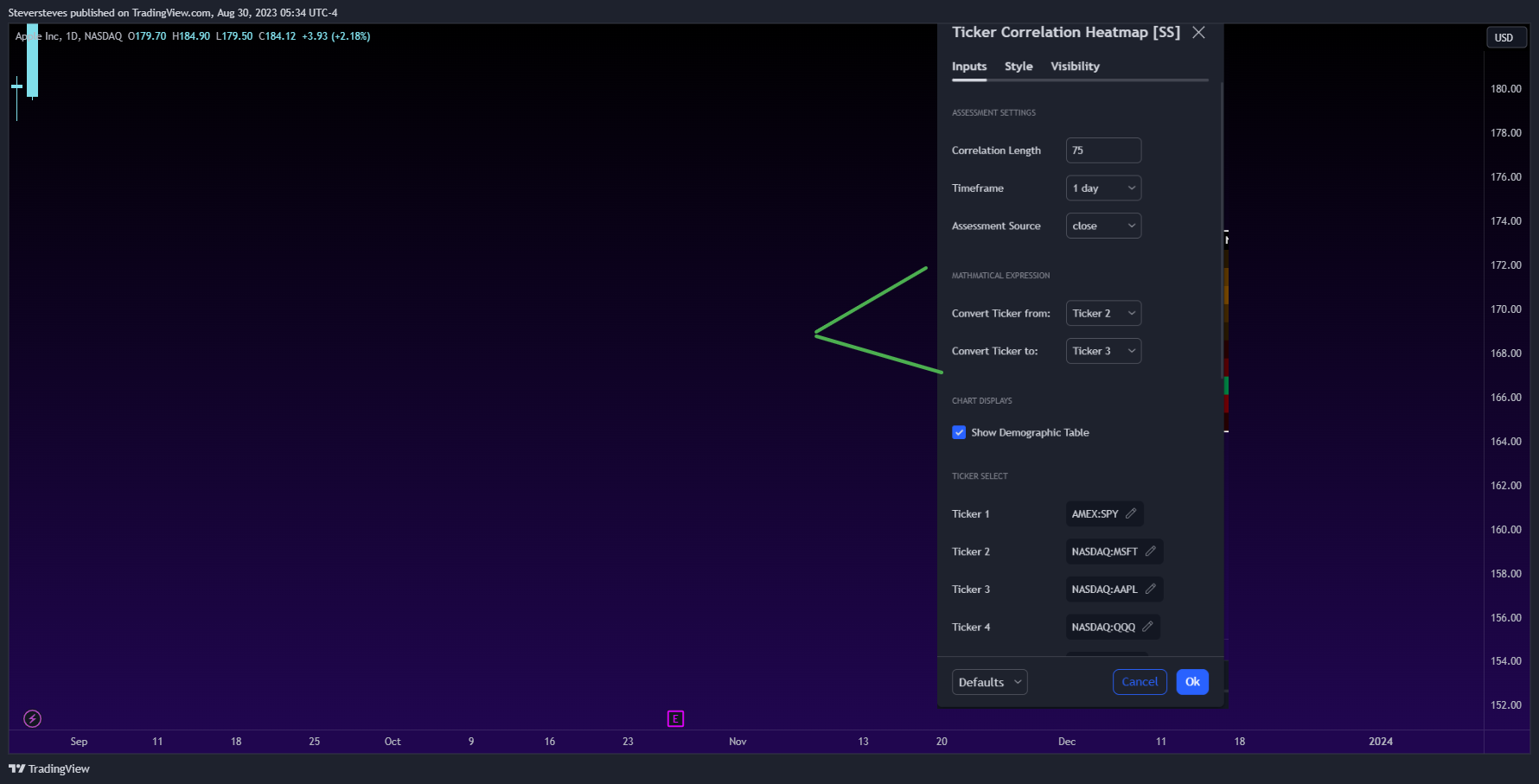Switch to the Style tab
Image resolution: width=1539 pixels, height=784 pixels.
click(1019, 67)
